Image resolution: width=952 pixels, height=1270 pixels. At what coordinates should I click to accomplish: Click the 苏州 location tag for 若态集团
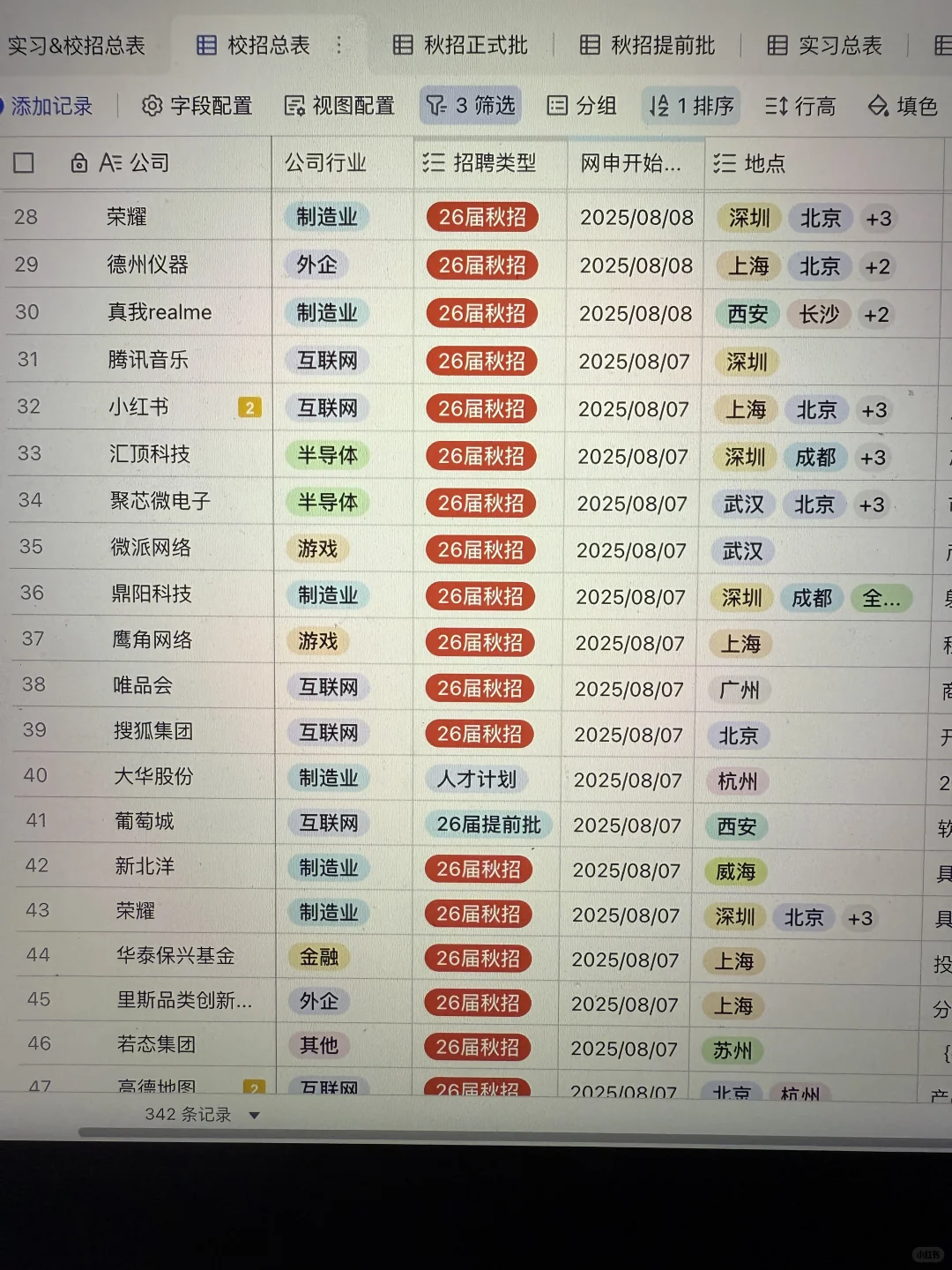733,1050
